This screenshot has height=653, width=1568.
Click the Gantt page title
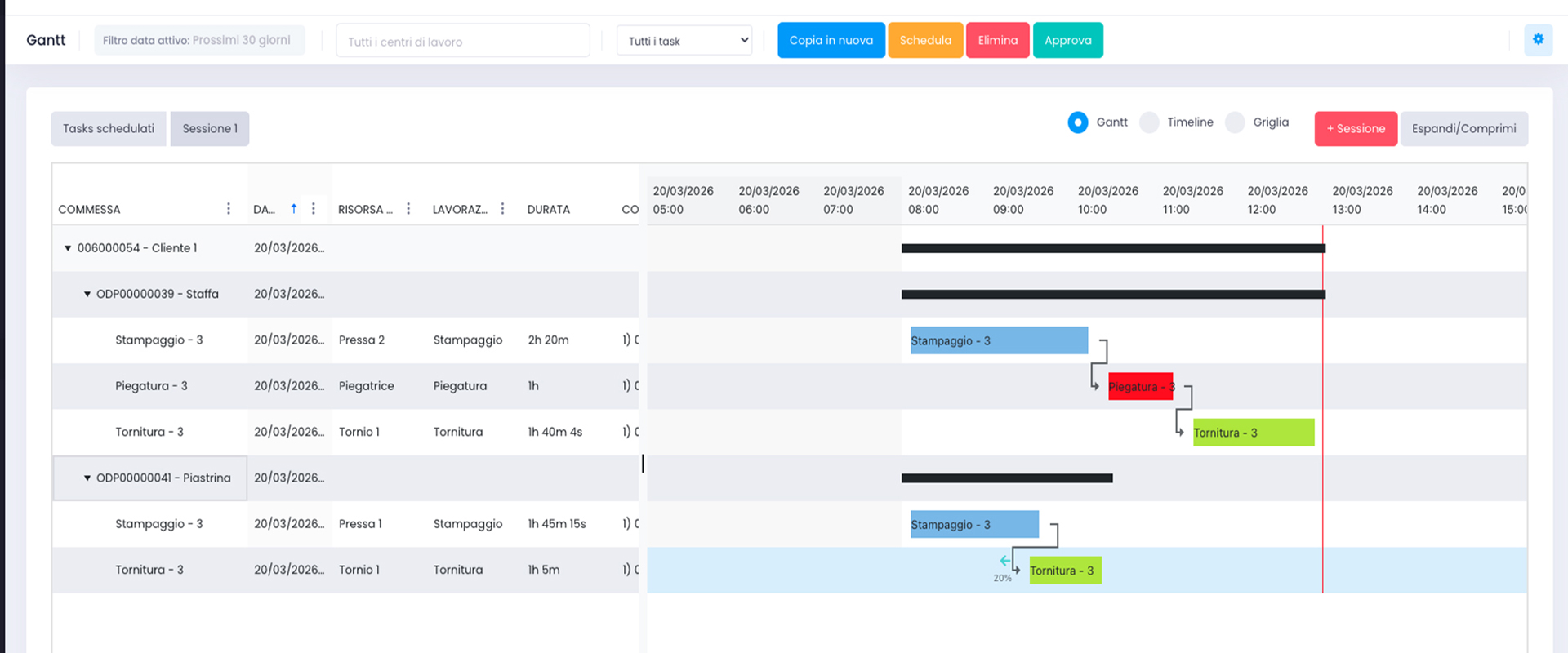tap(46, 40)
